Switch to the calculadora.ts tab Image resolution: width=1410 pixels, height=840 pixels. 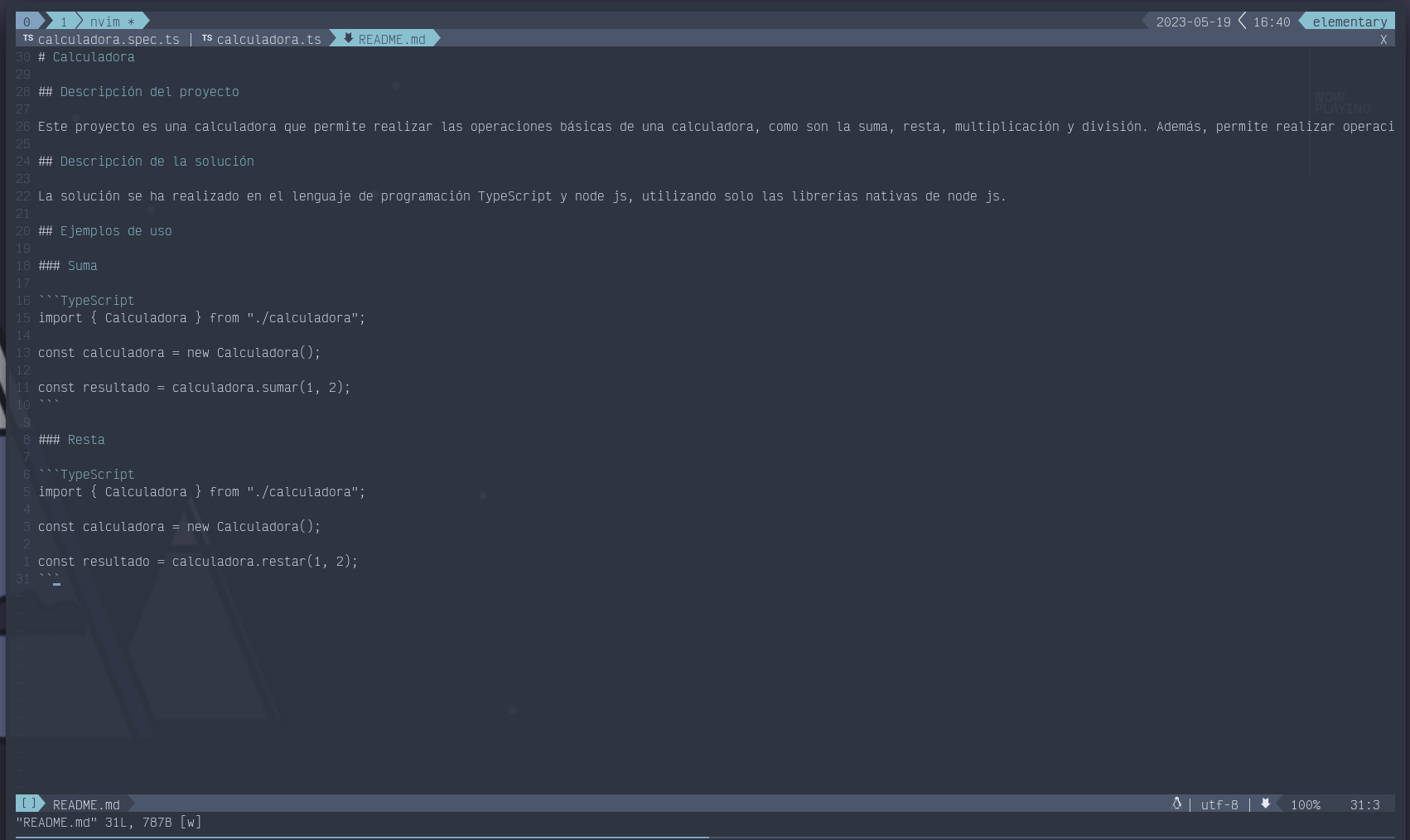(269, 38)
